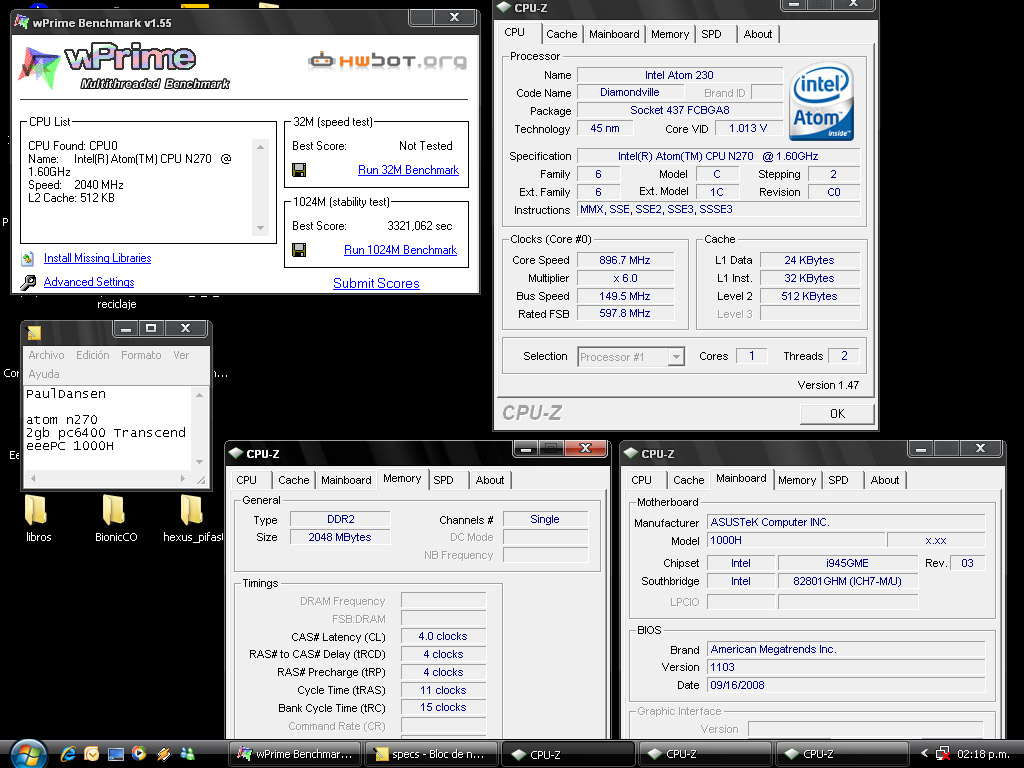The height and width of the screenshot is (768, 1024).
Task: Select About tab in Mainboard CPU-Z window
Action: pos(885,480)
